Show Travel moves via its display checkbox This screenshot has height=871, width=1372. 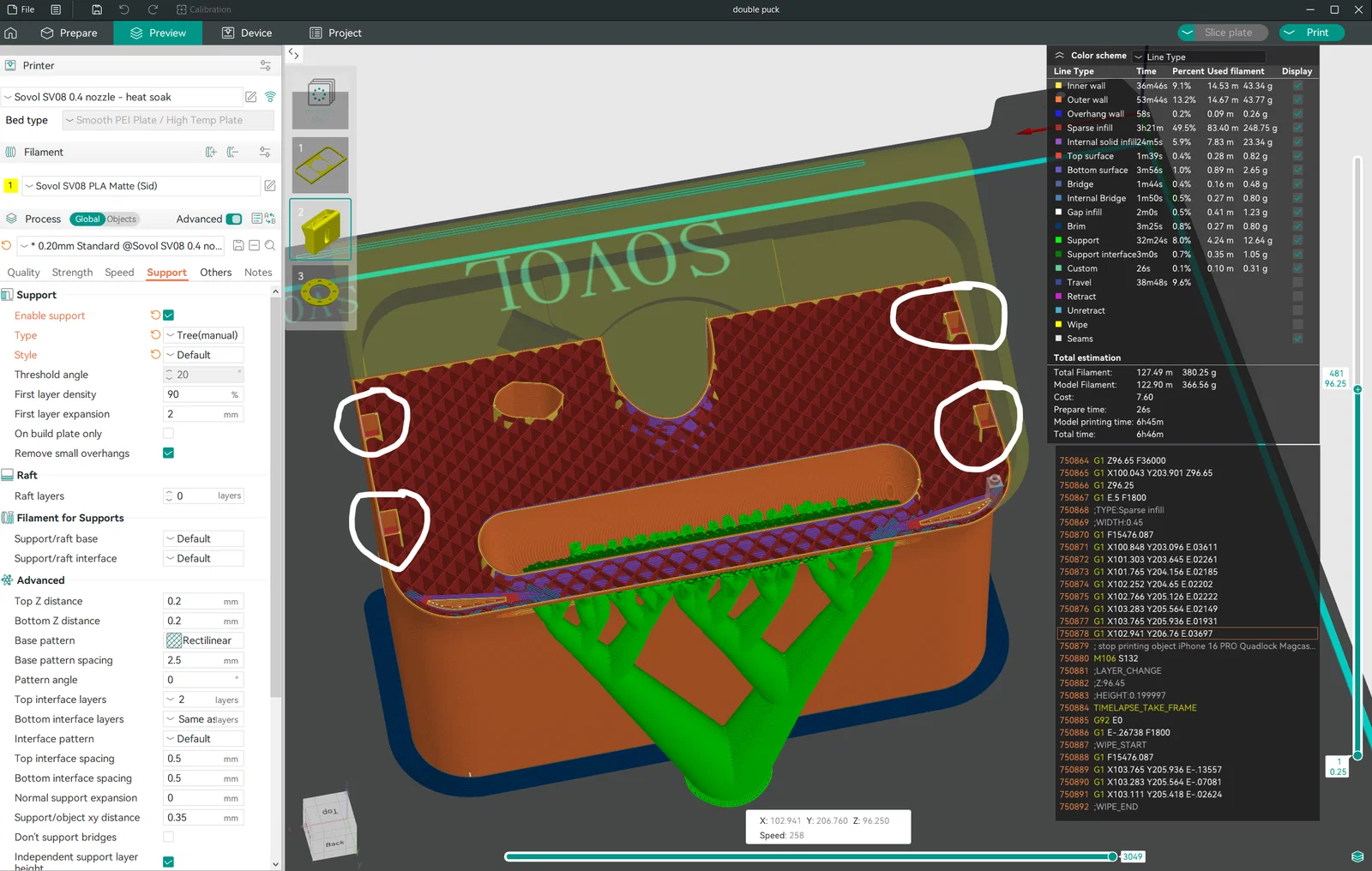pos(1298,282)
